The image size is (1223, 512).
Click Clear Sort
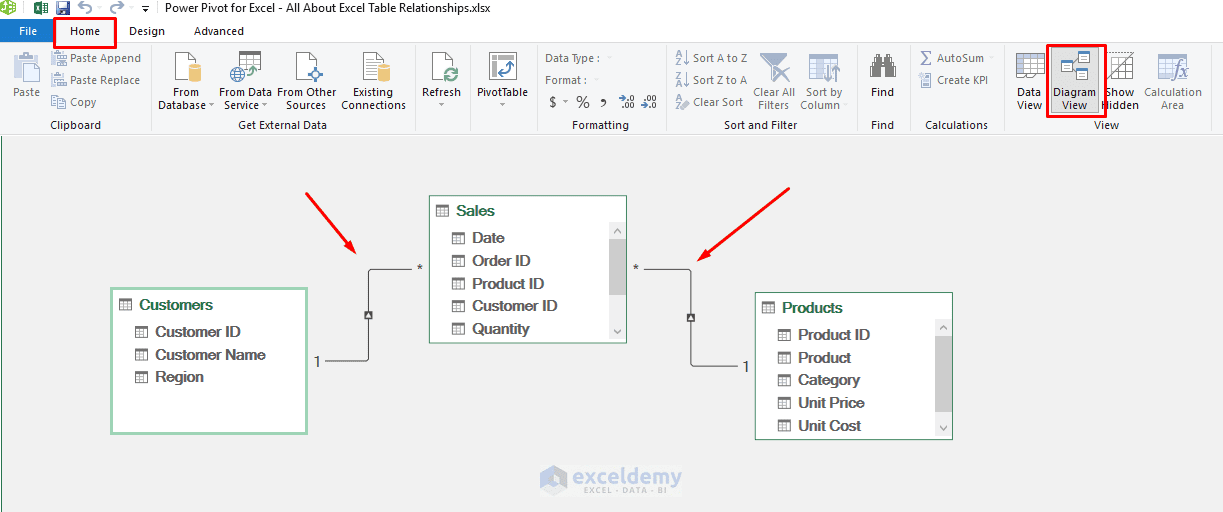point(709,102)
